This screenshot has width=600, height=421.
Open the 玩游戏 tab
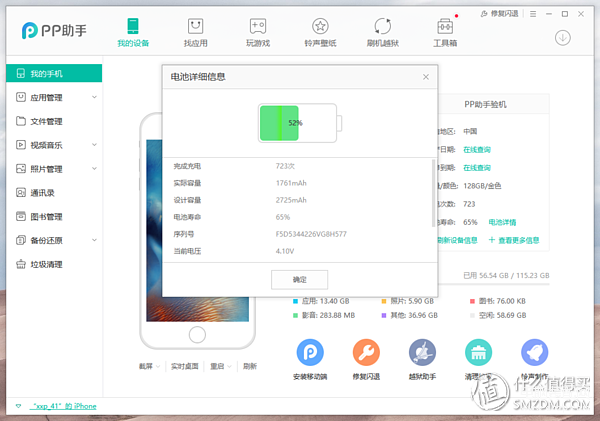pyautogui.click(x=258, y=33)
